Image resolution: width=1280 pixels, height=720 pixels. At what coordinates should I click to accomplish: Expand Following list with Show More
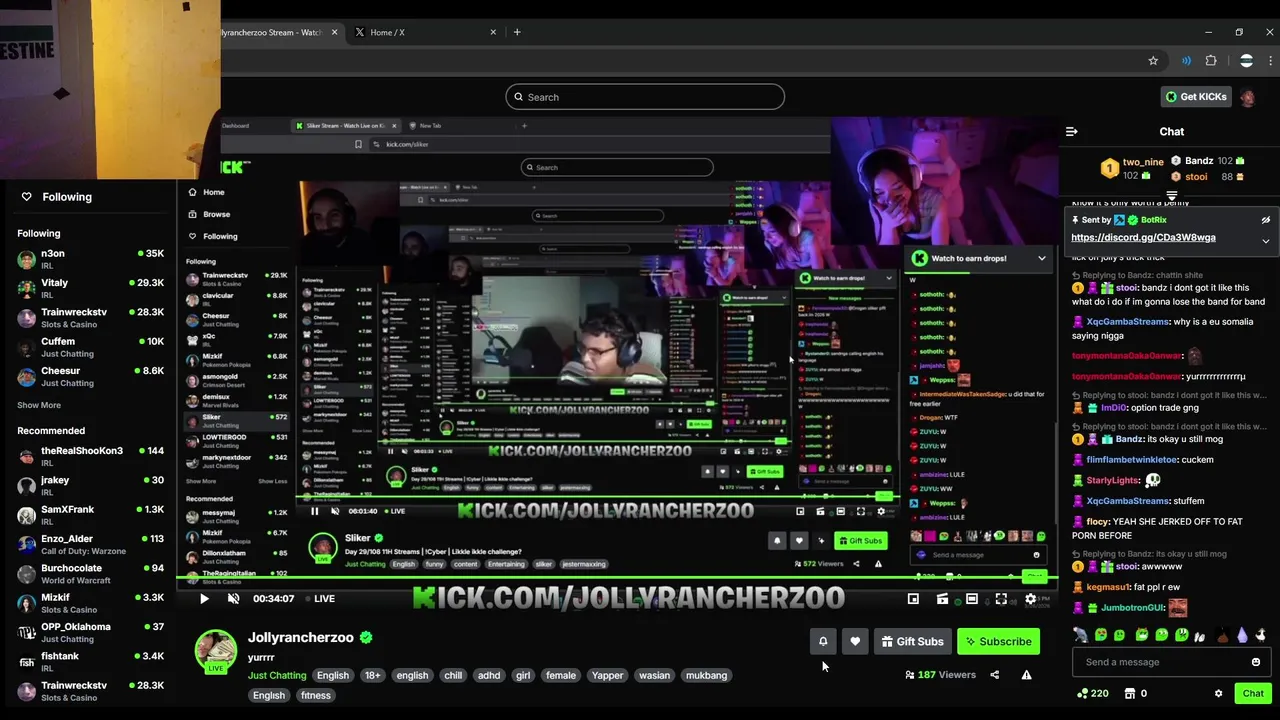39,405
